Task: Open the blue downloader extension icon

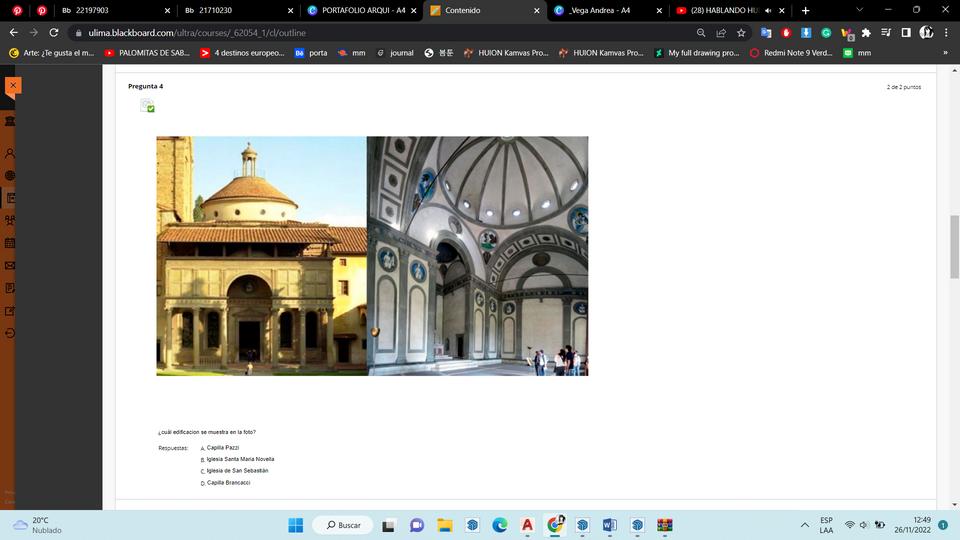Action: coord(806,32)
